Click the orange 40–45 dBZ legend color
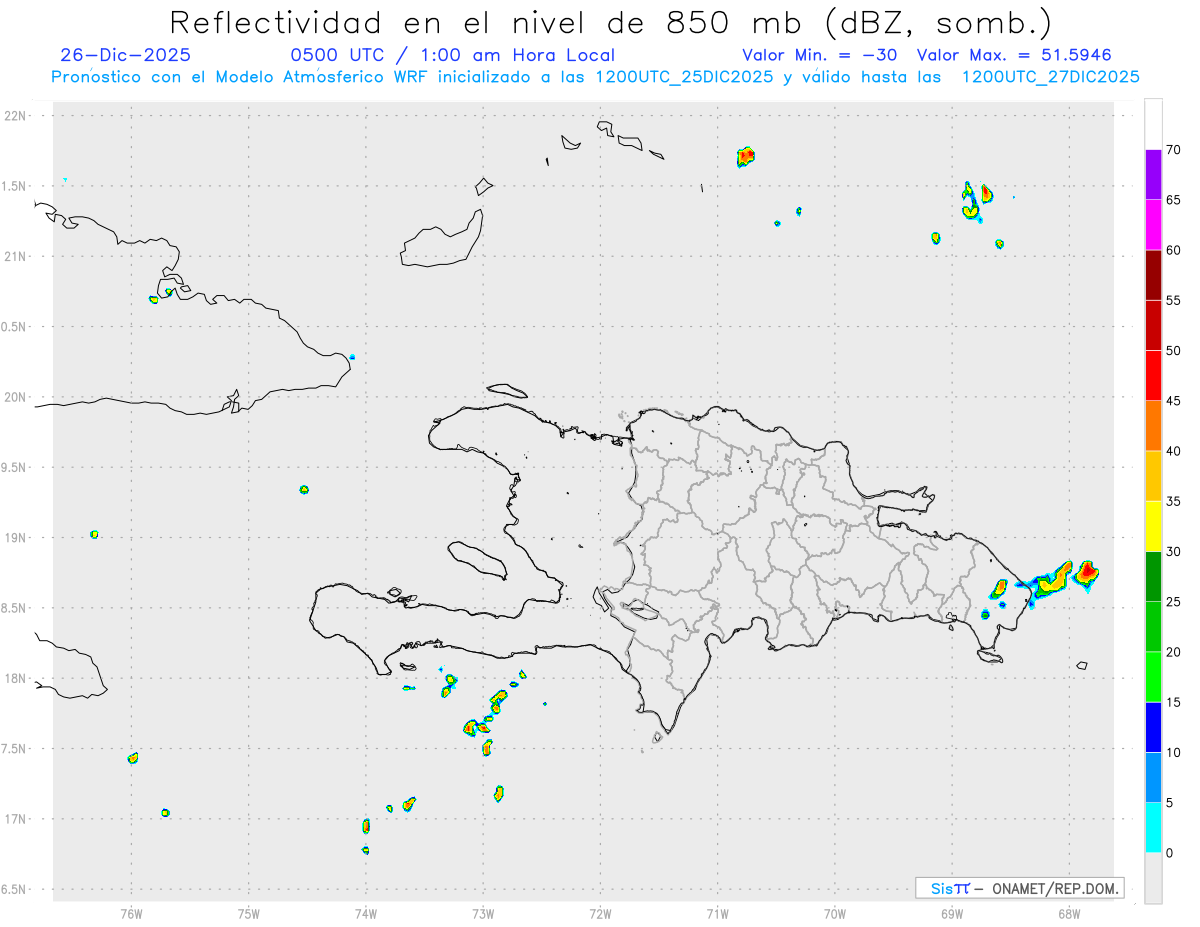 (x=1153, y=426)
